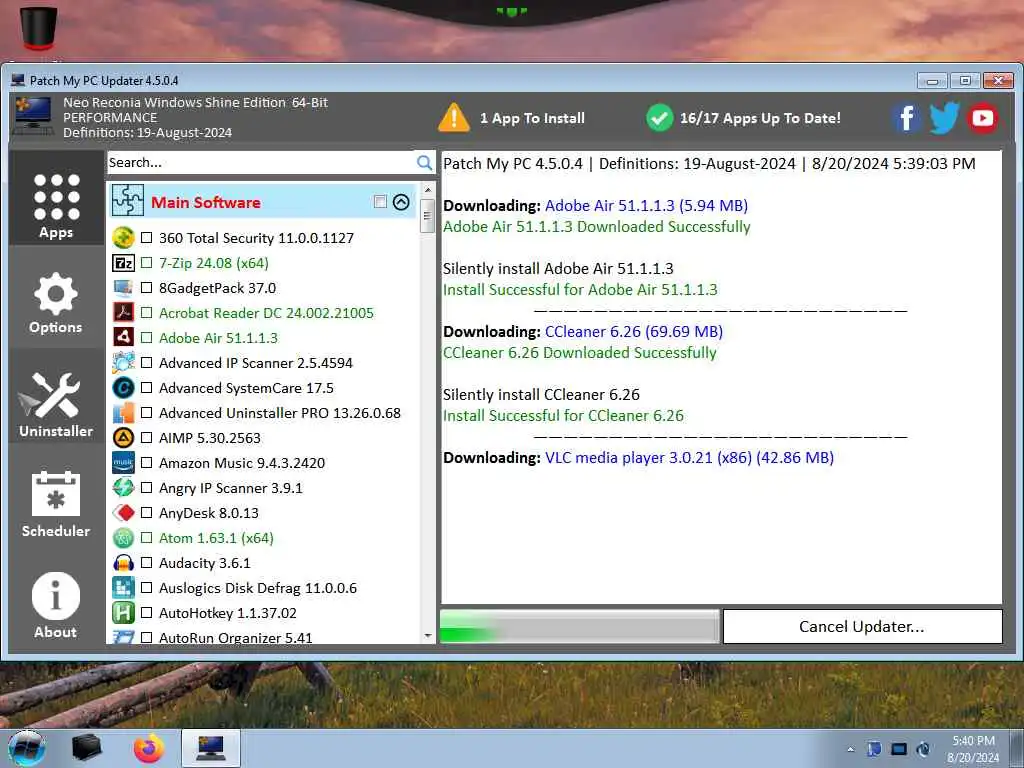Click the Adobe Air 51.1.1.3 download link
Screen dimensions: 1024x768
[646, 206]
